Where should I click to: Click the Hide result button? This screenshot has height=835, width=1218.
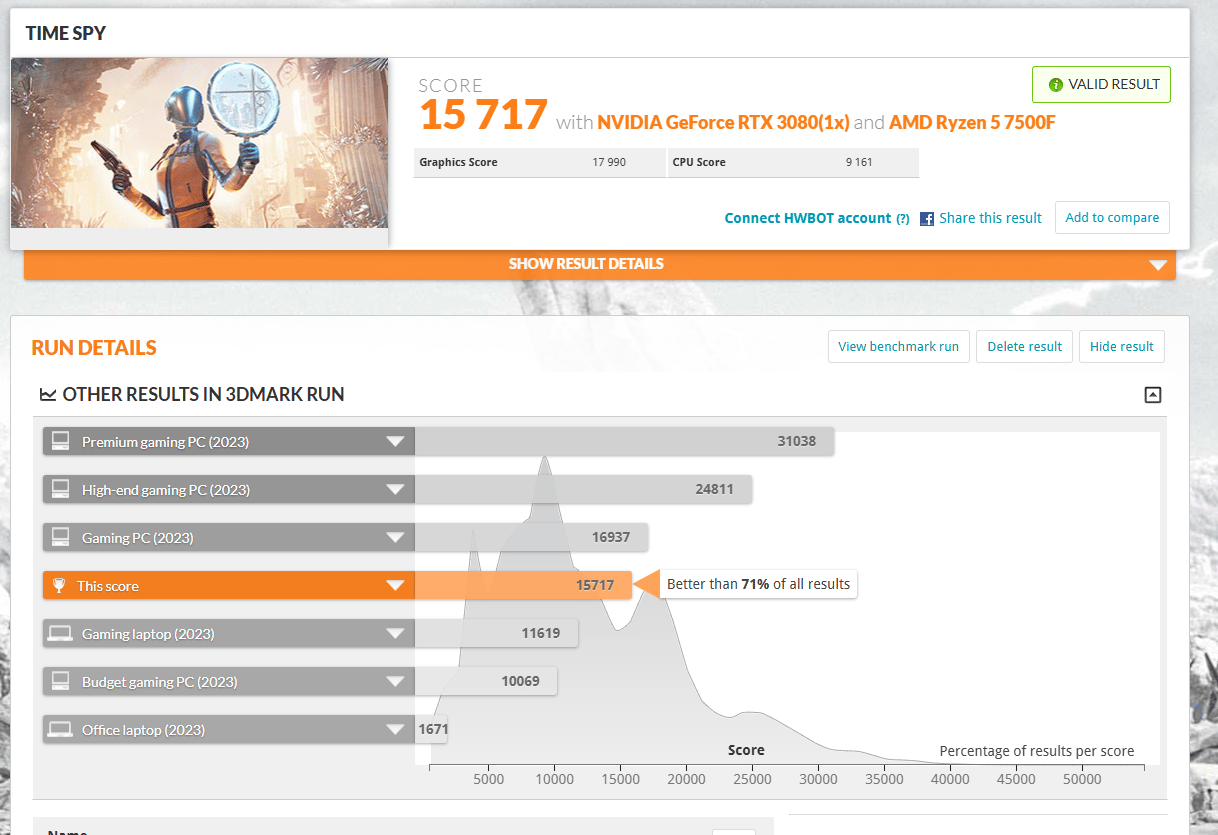click(1121, 347)
